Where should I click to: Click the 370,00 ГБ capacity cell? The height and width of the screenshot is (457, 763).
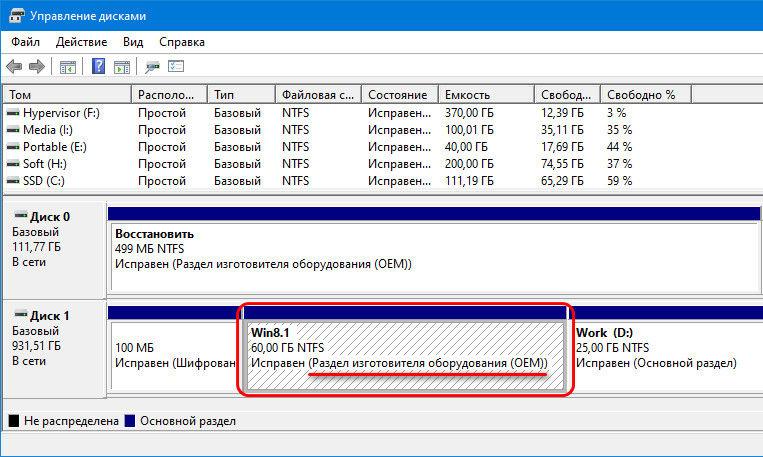pos(469,113)
